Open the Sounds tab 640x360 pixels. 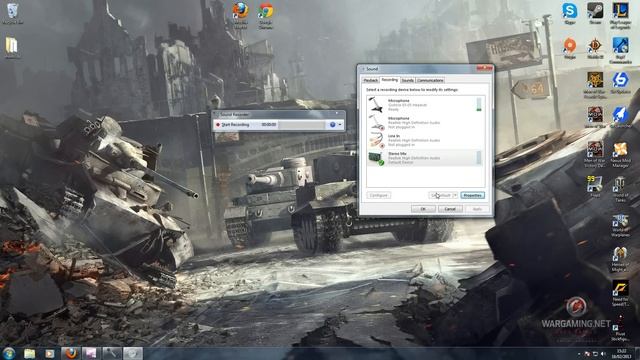point(407,80)
